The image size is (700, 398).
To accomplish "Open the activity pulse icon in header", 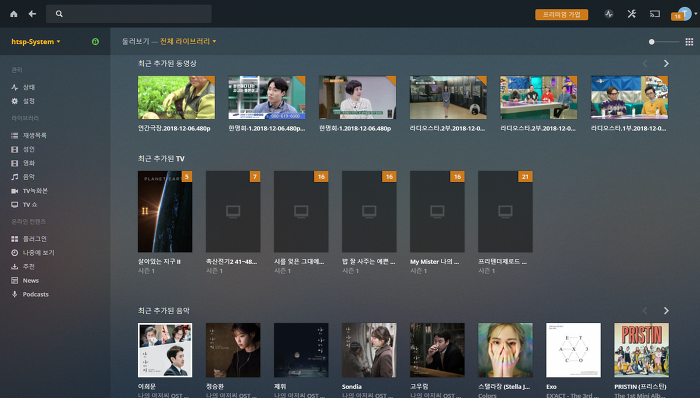I will pyautogui.click(x=608, y=14).
